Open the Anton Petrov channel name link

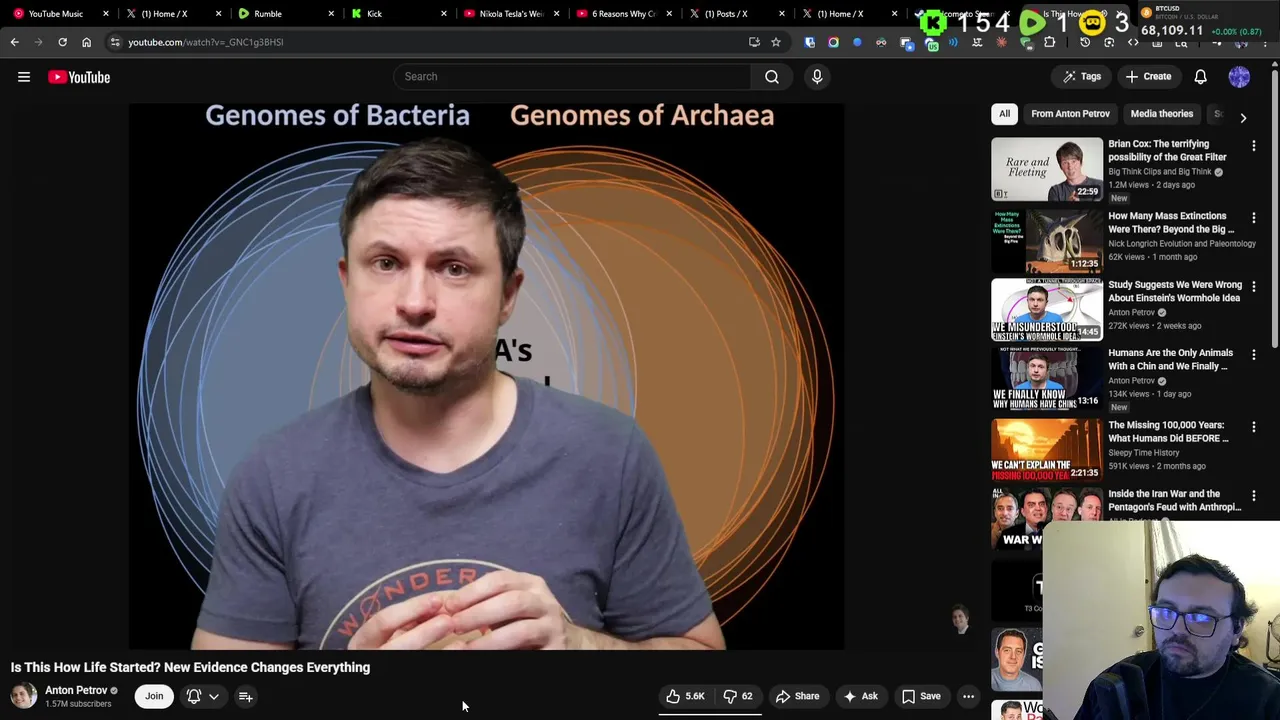point(76,690)
